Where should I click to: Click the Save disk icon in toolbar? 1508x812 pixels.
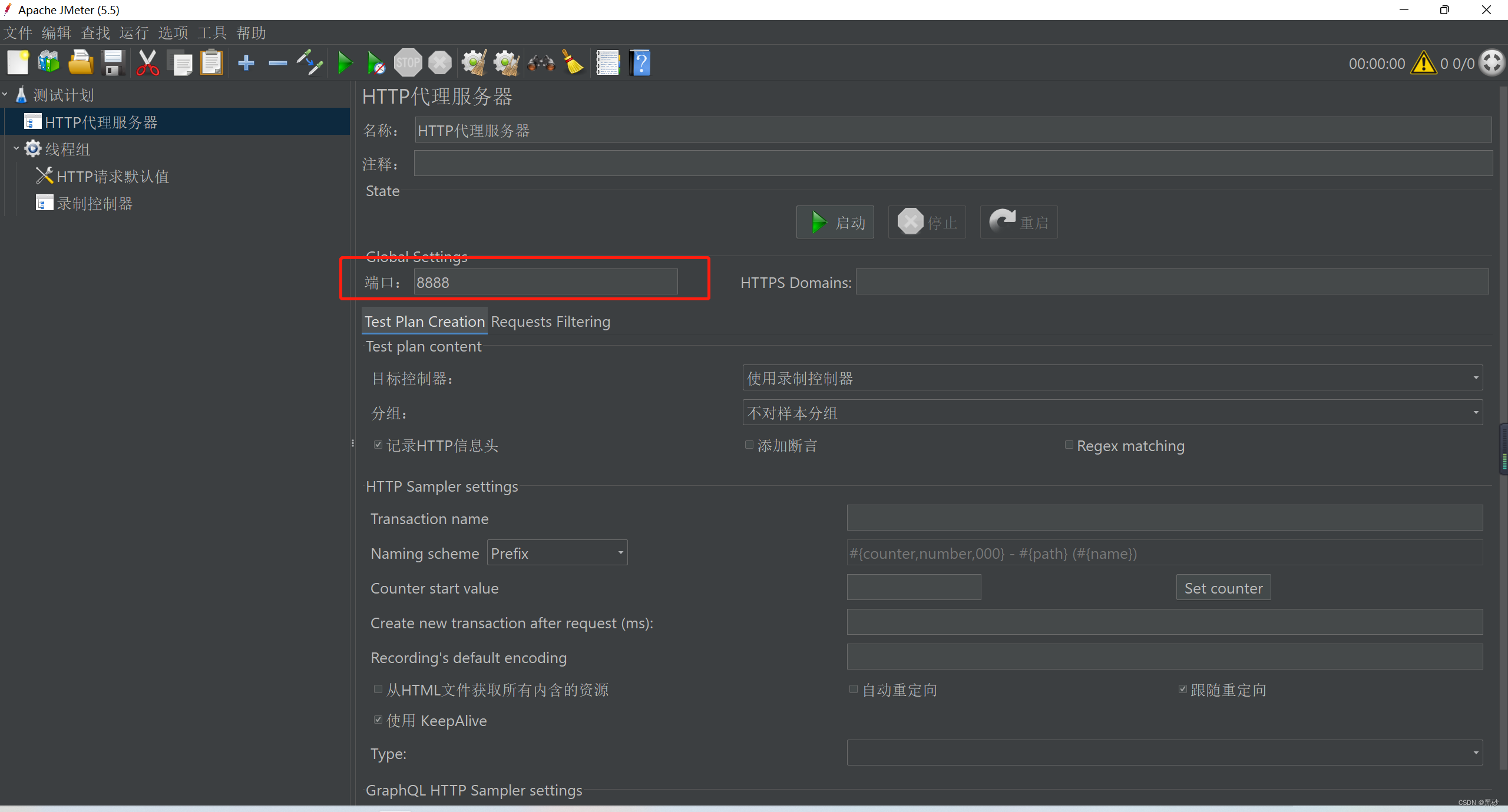(113, 62)
